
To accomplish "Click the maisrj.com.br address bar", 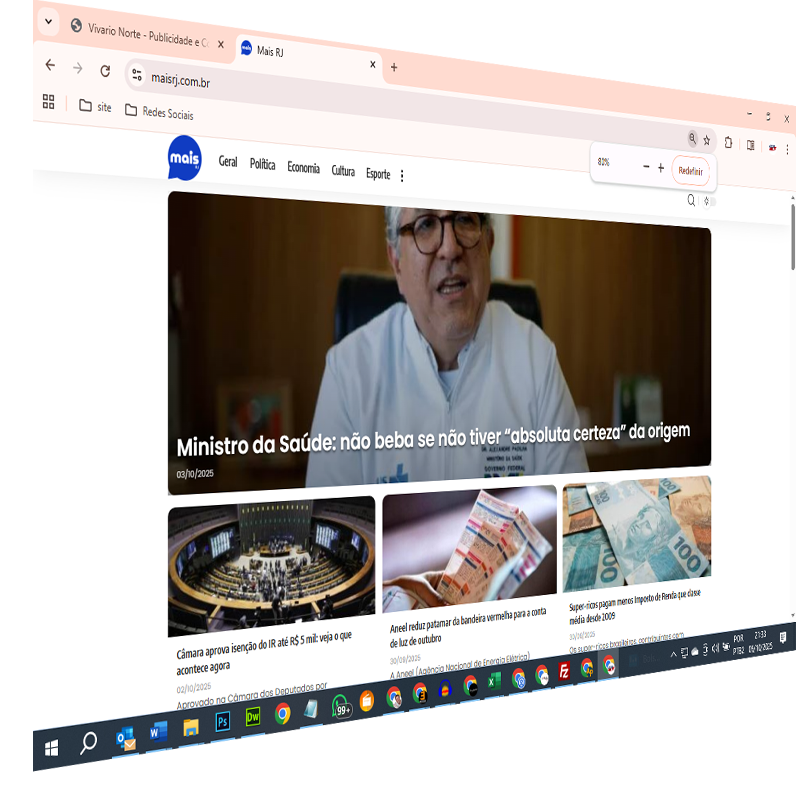I will (250, 79).
